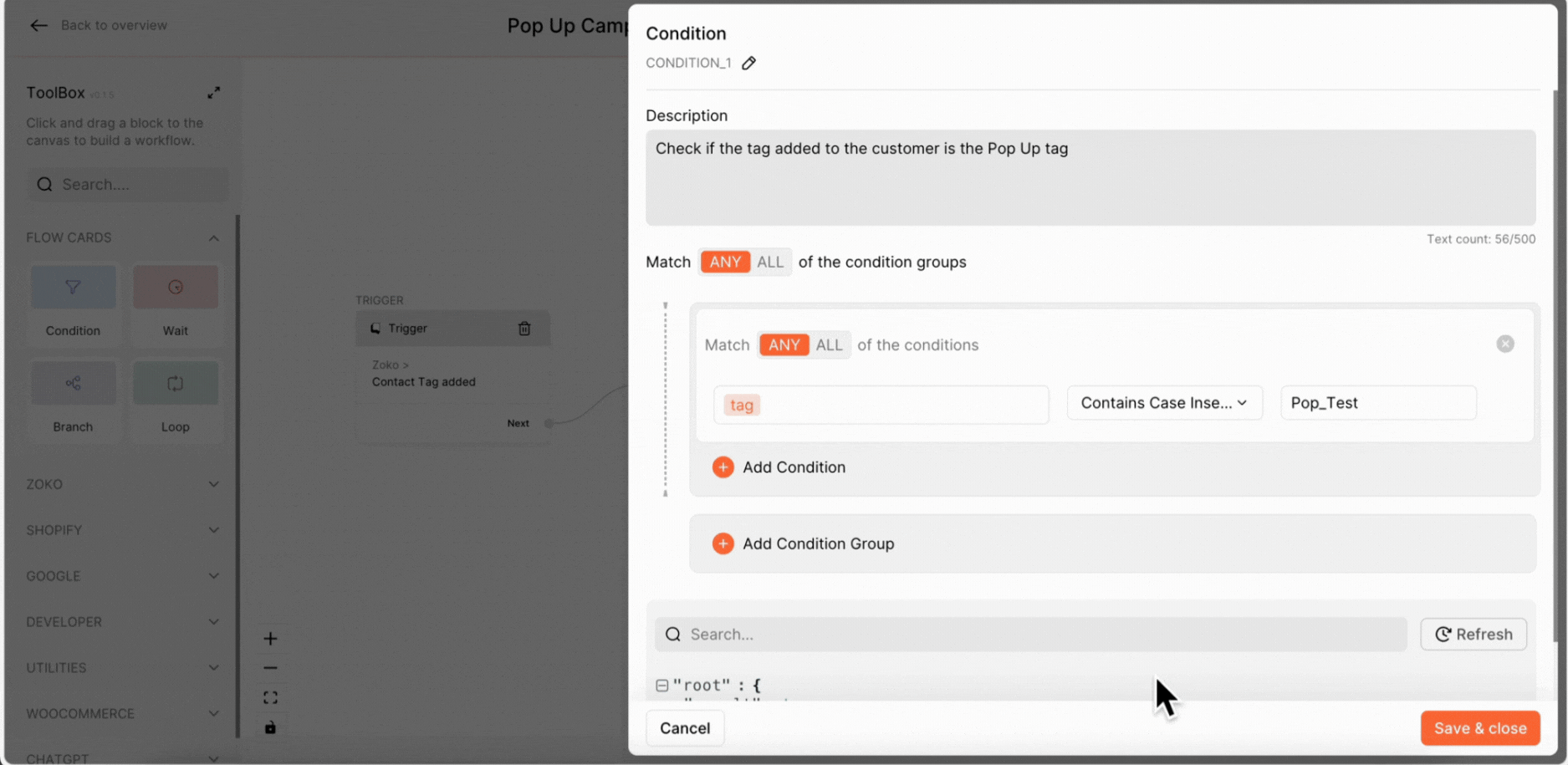Expand the DEVELOPER section
1568x765 pixels.
[x=213, y=622]
